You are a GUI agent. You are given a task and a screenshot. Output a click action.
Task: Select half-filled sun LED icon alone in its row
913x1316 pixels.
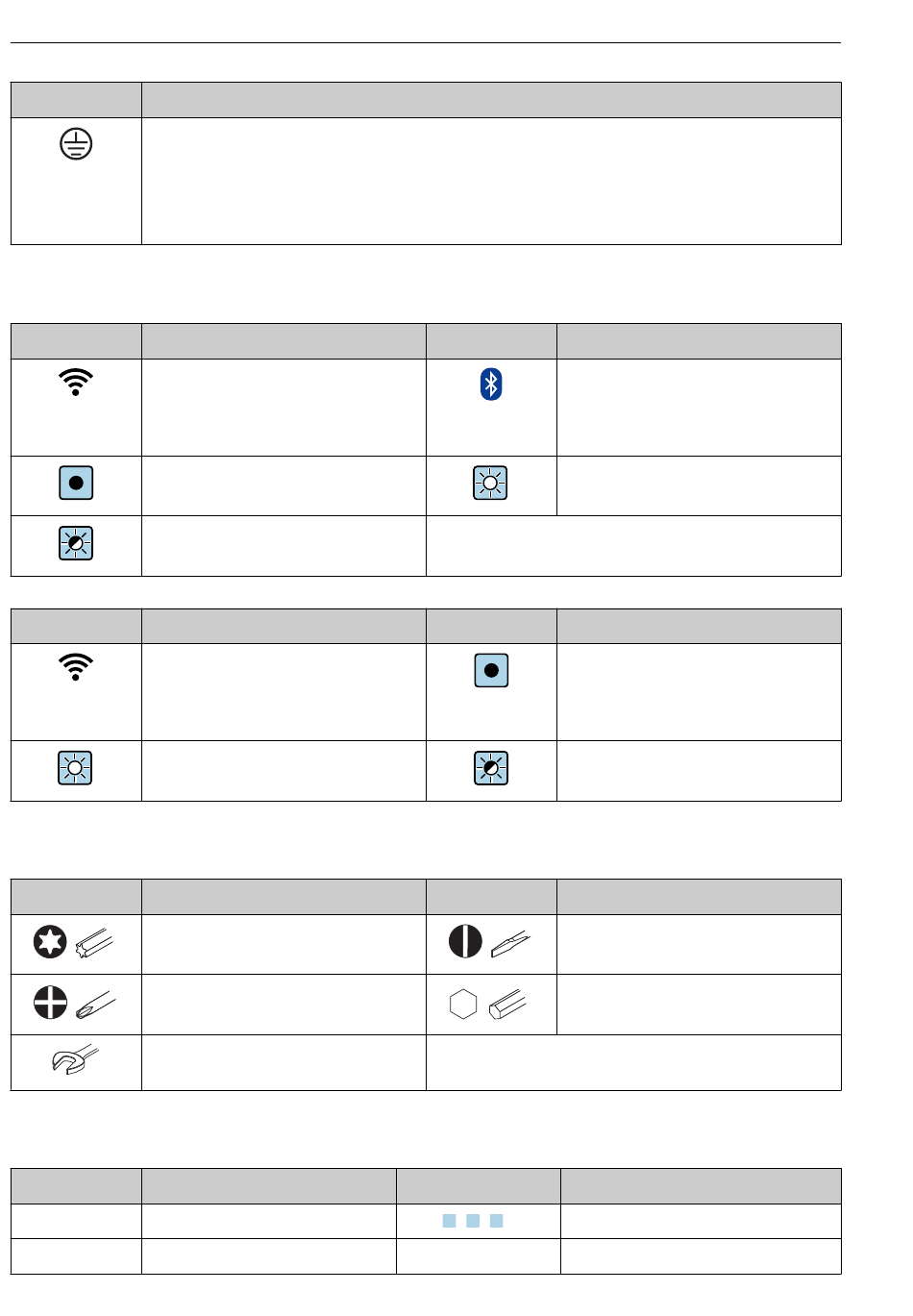coord(76,543)
